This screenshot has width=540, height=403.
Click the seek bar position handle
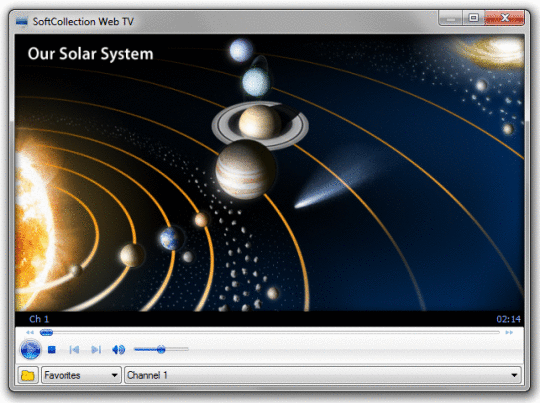pyautogui.click(x=46, y=332)
